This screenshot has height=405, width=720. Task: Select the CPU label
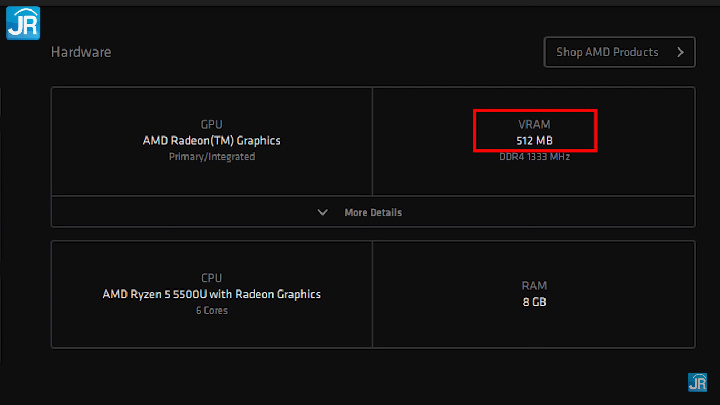tap(211, 278)
